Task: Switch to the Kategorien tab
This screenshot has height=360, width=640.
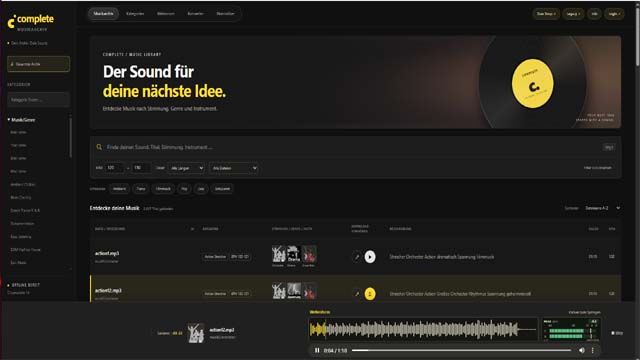Action: click(135, 13)
